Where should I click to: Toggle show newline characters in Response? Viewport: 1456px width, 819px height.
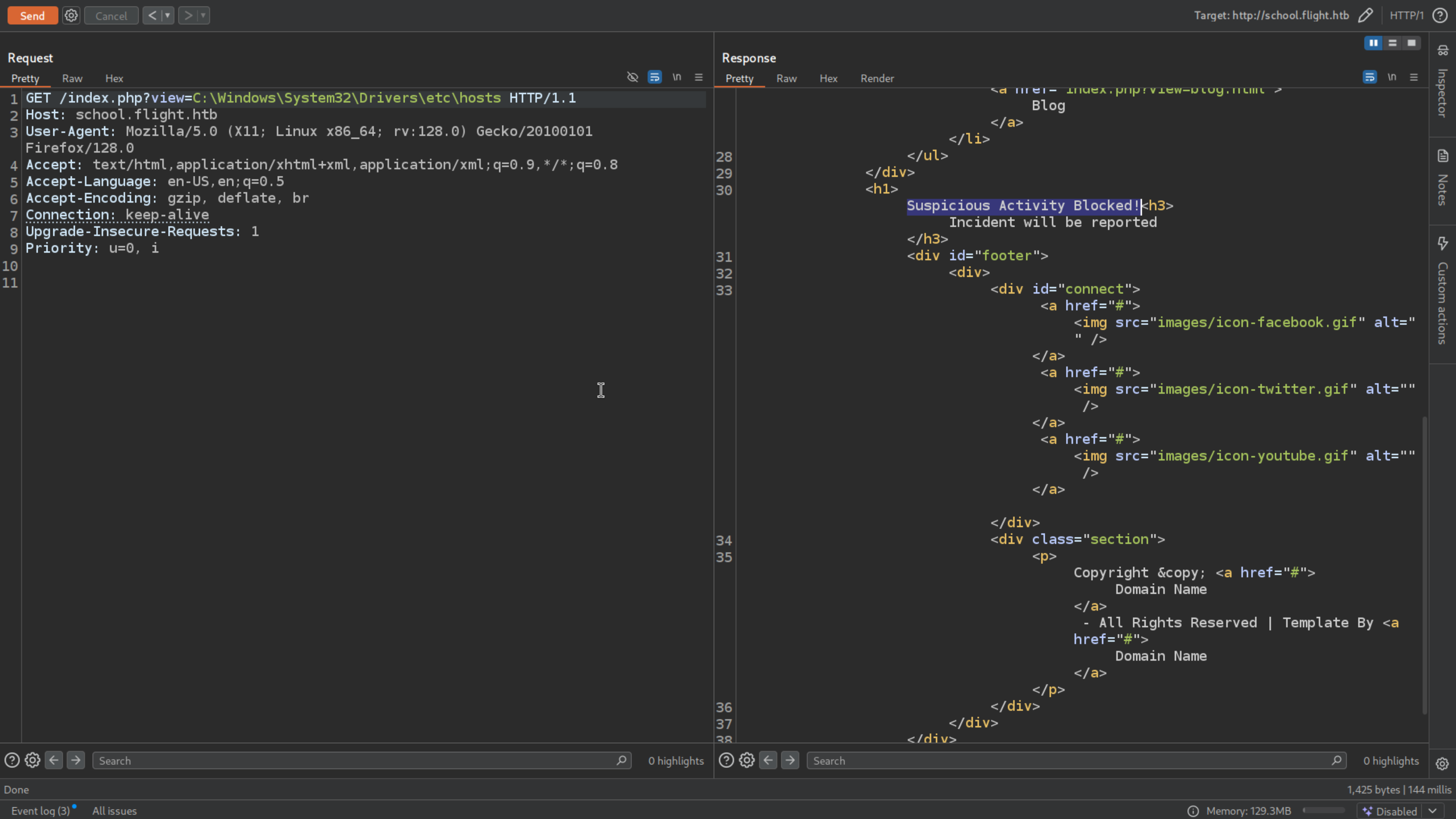(x=1391, y=78)
